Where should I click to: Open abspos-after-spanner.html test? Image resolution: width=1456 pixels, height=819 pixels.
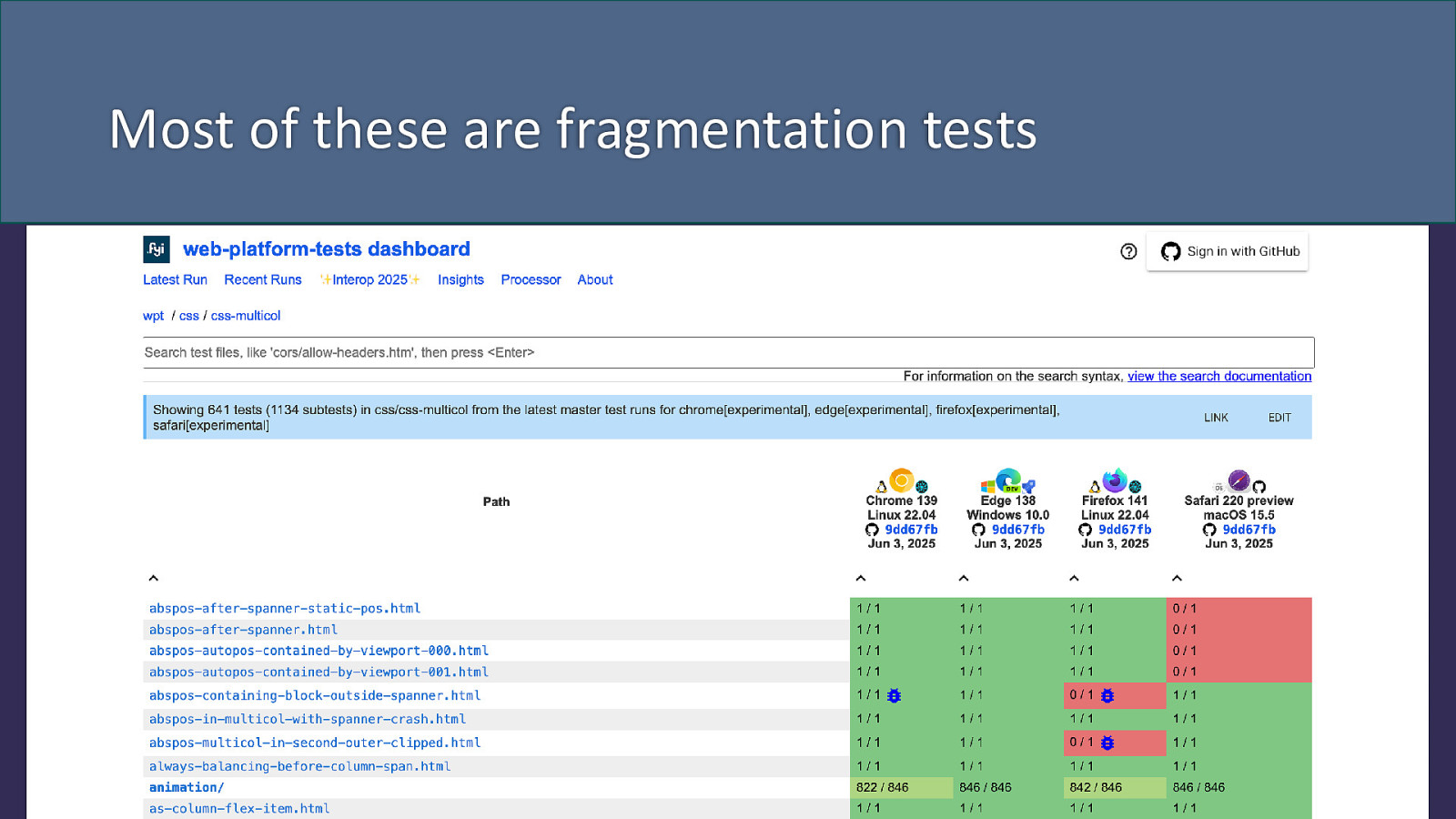(243, 630)
